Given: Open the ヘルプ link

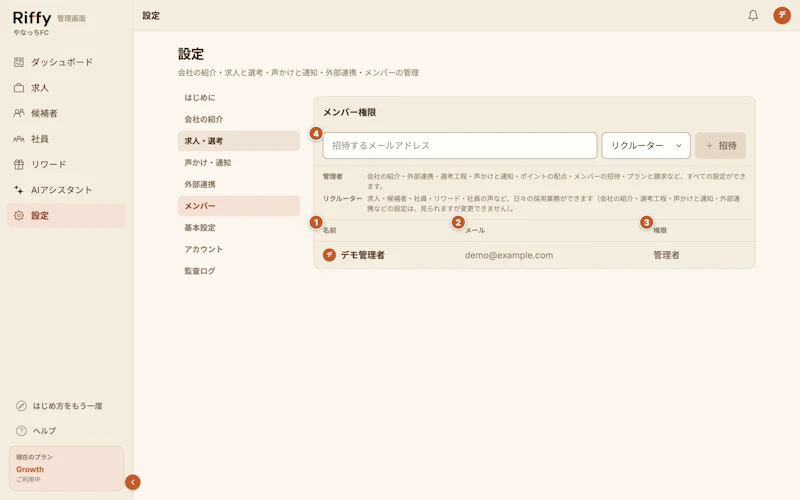Looking at the screenshot, I should 44,431.
